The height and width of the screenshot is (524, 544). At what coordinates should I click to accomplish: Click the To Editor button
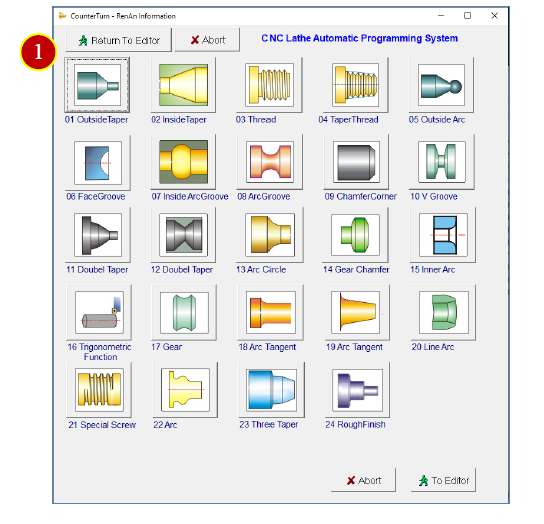click(x=443, y=480)
